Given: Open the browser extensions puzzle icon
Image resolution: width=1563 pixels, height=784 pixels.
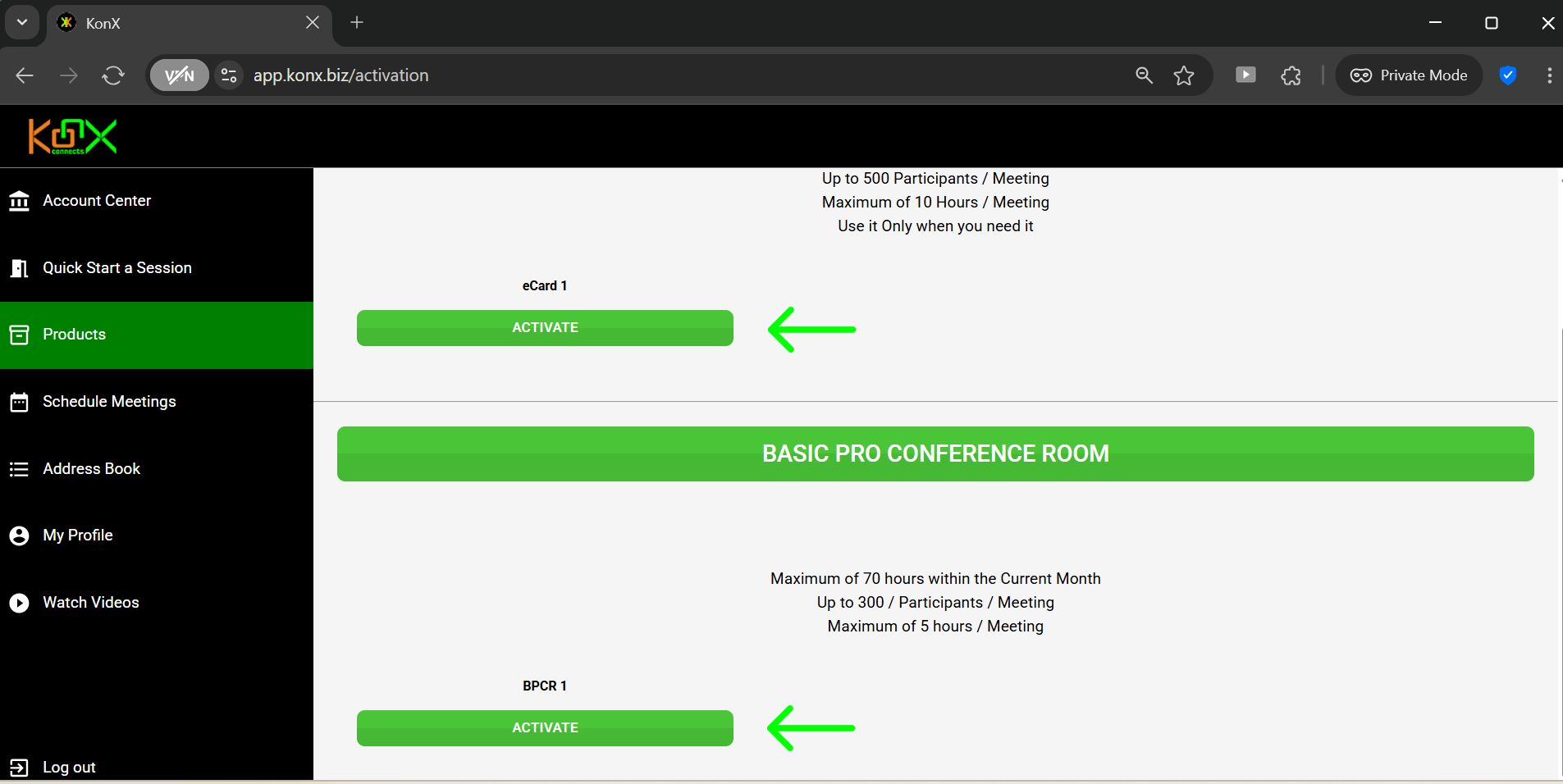Looking at the screenshot, I should point(1291,75).
